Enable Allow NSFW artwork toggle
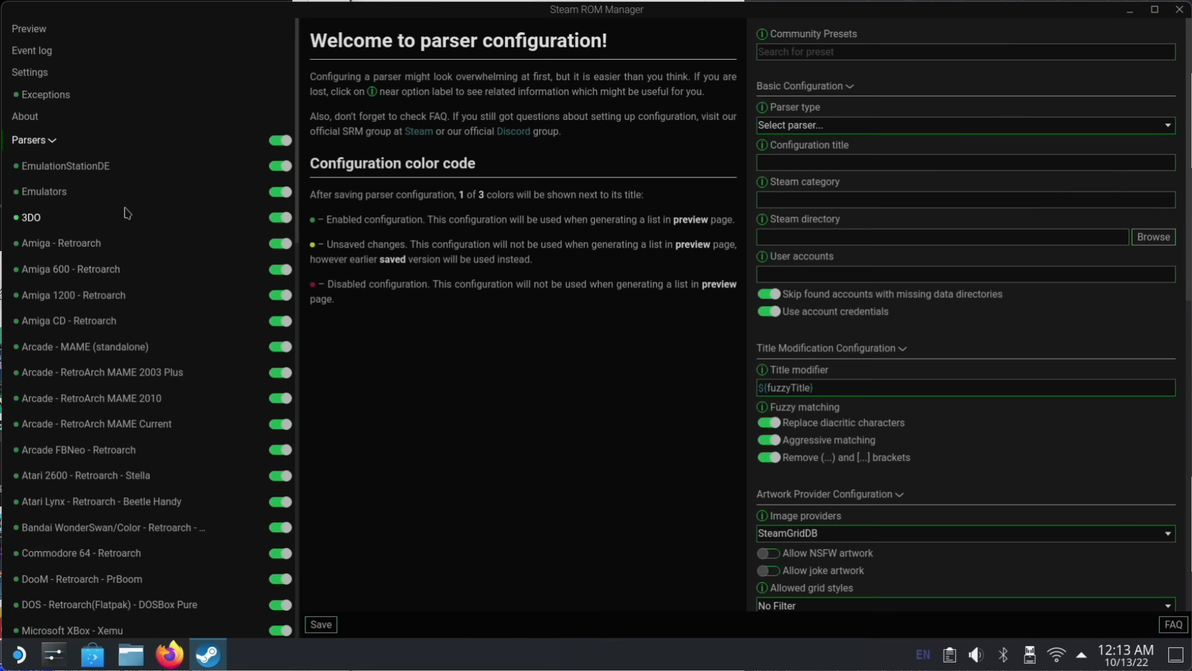The height and width of the screenshot is (671, 1192). coord(768,553)
